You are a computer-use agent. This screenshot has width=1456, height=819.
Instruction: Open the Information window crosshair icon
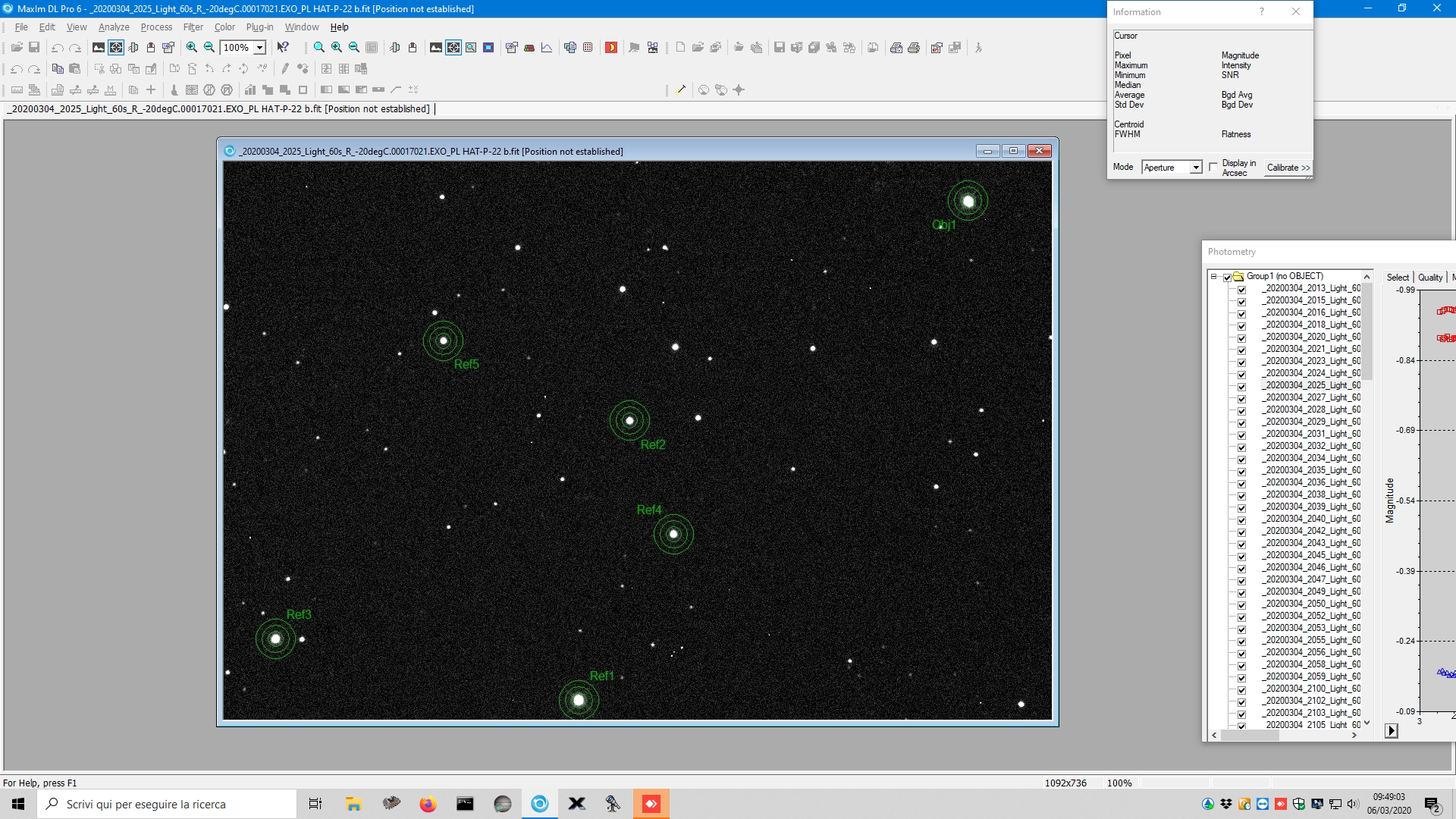(115, 47)
